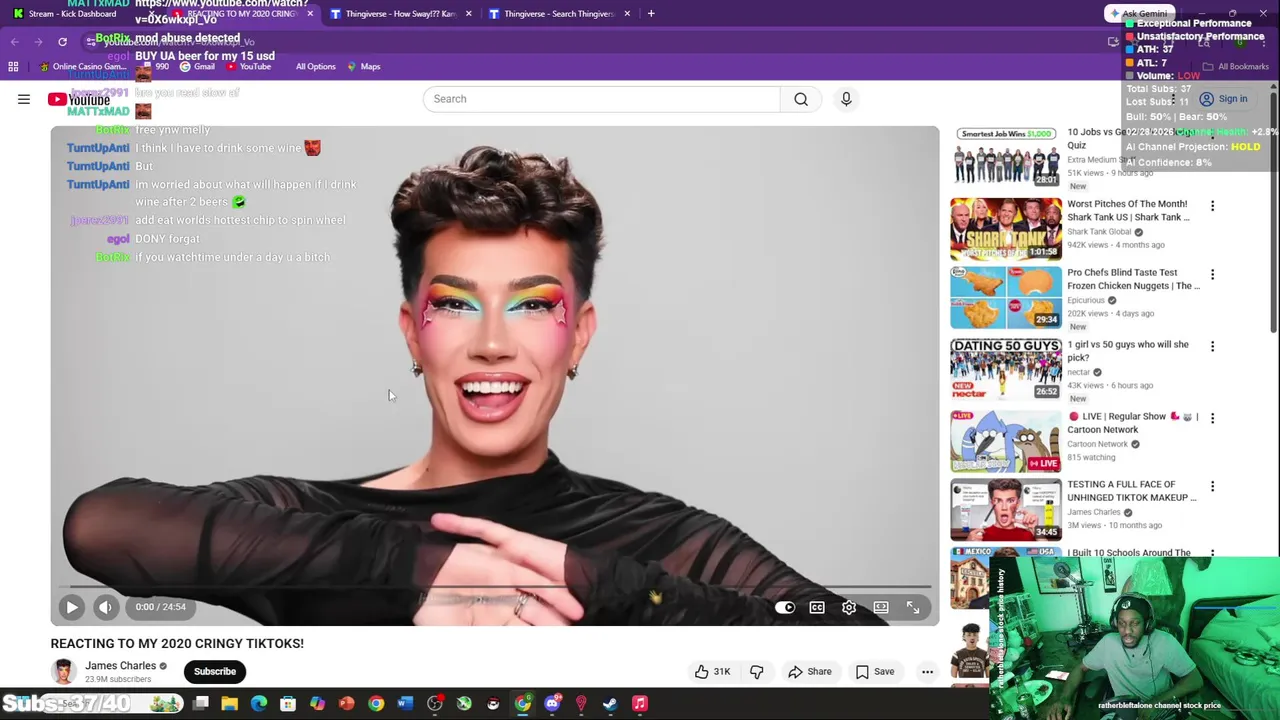The height and width of the screenshot is (720, 1280).
Task: Toggle the autoplay switch in the player
Action: pyautogui.click(x=785, y=607)
